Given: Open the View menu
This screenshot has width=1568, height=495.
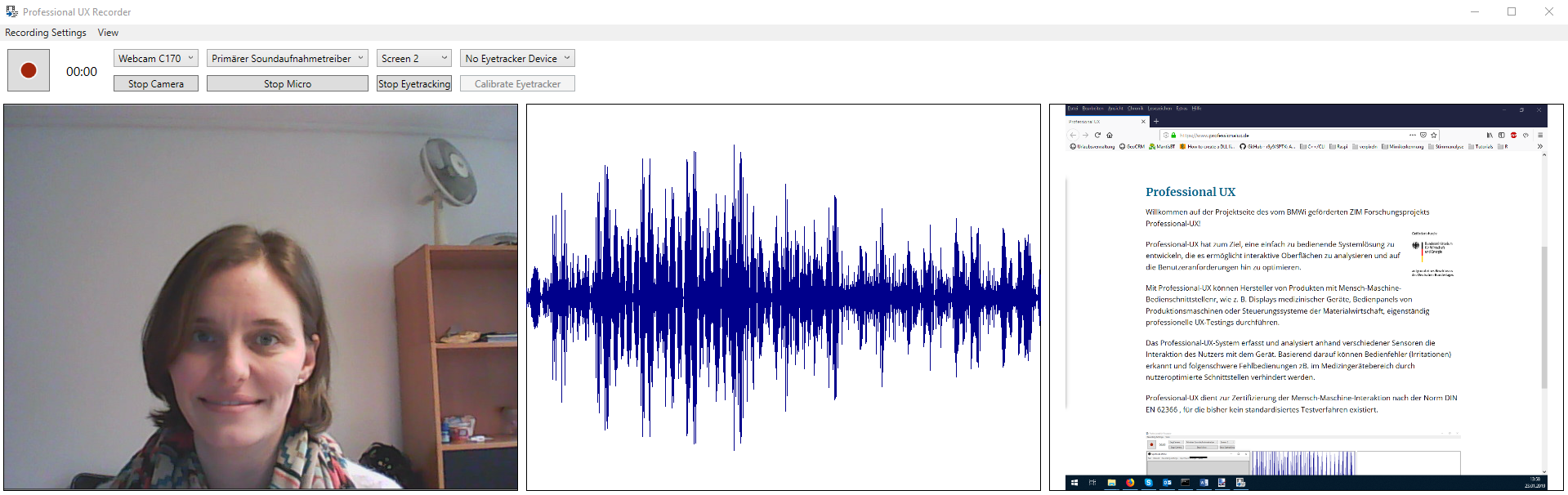Looking at the screenshot, I should [108, 33].
